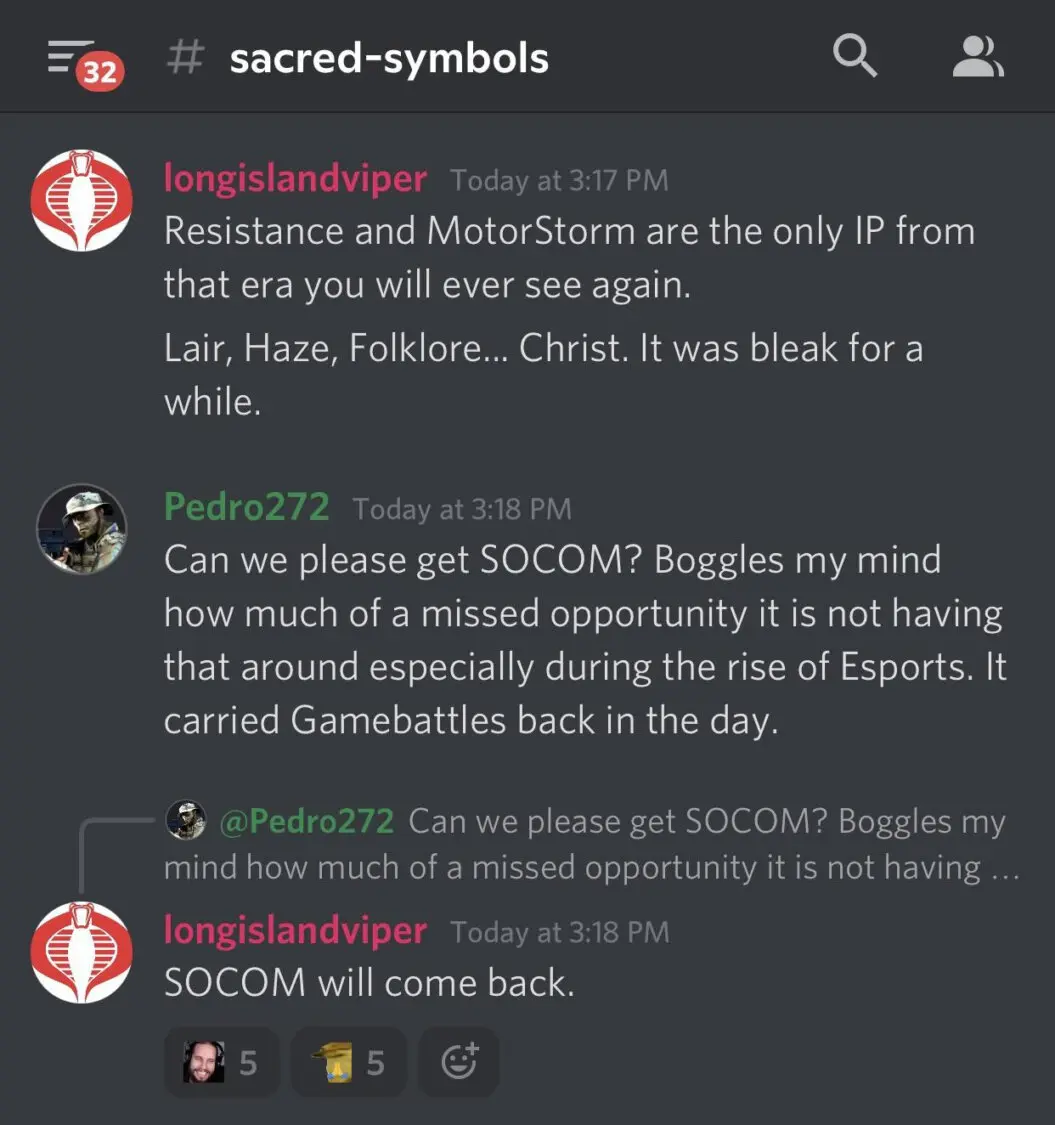The width and height of the screenshot is (1055, 1125).
Task: Tap the small Pedro272 avatar in reply preview
Action: tap(186, 820)
